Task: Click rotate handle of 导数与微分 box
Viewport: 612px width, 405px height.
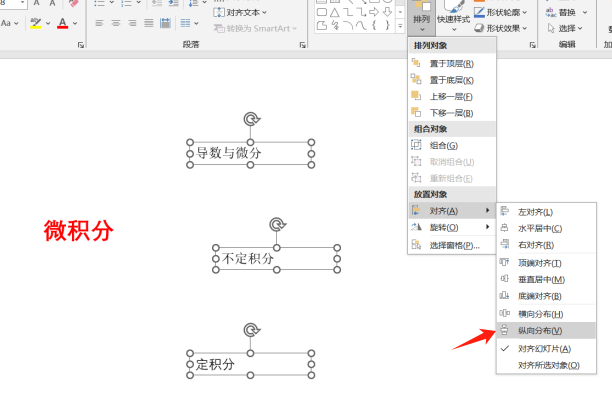Action: (x=252, y=119)
